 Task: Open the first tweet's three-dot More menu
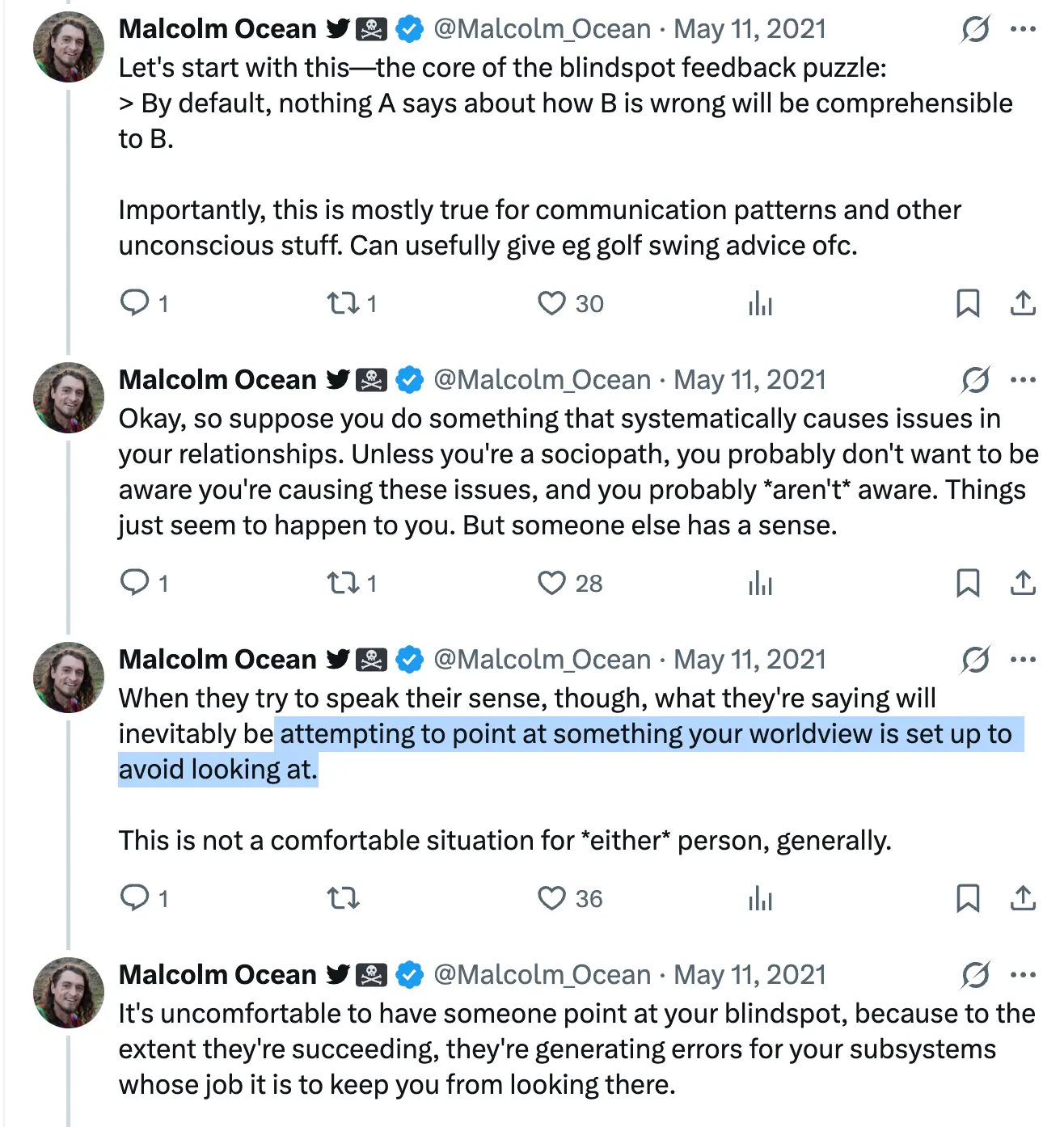click(x=1023, y=29)
